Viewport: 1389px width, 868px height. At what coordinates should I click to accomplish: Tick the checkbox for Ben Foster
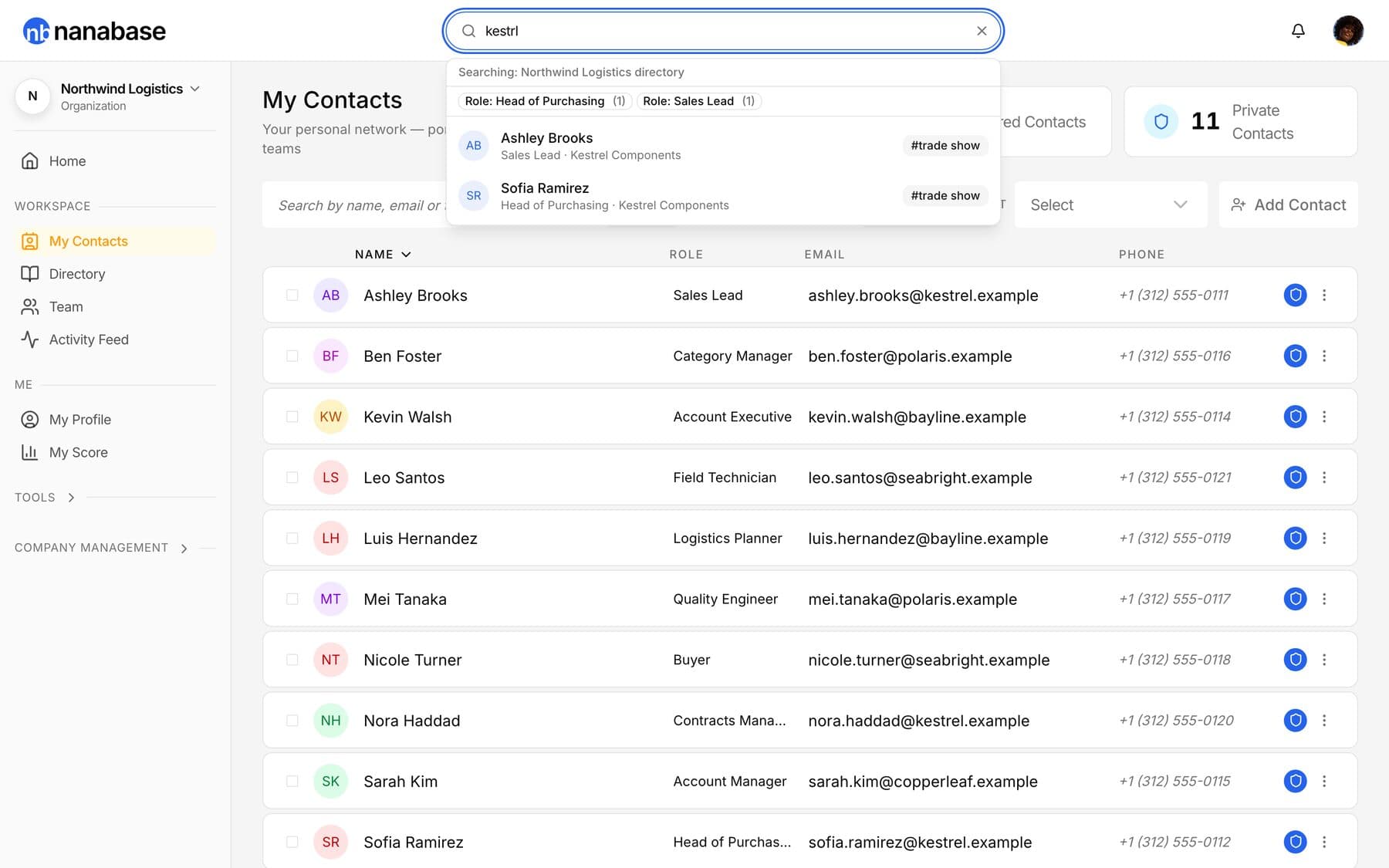[292, 356]
